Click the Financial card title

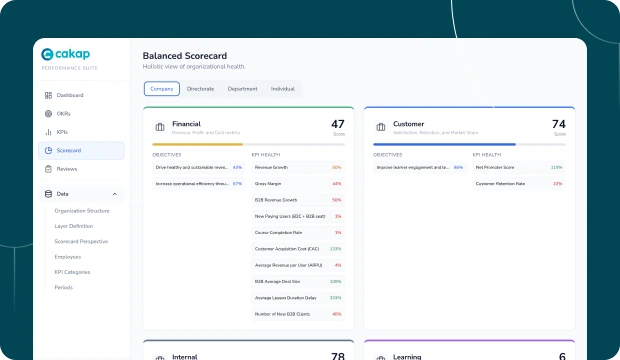pos(186,124)
